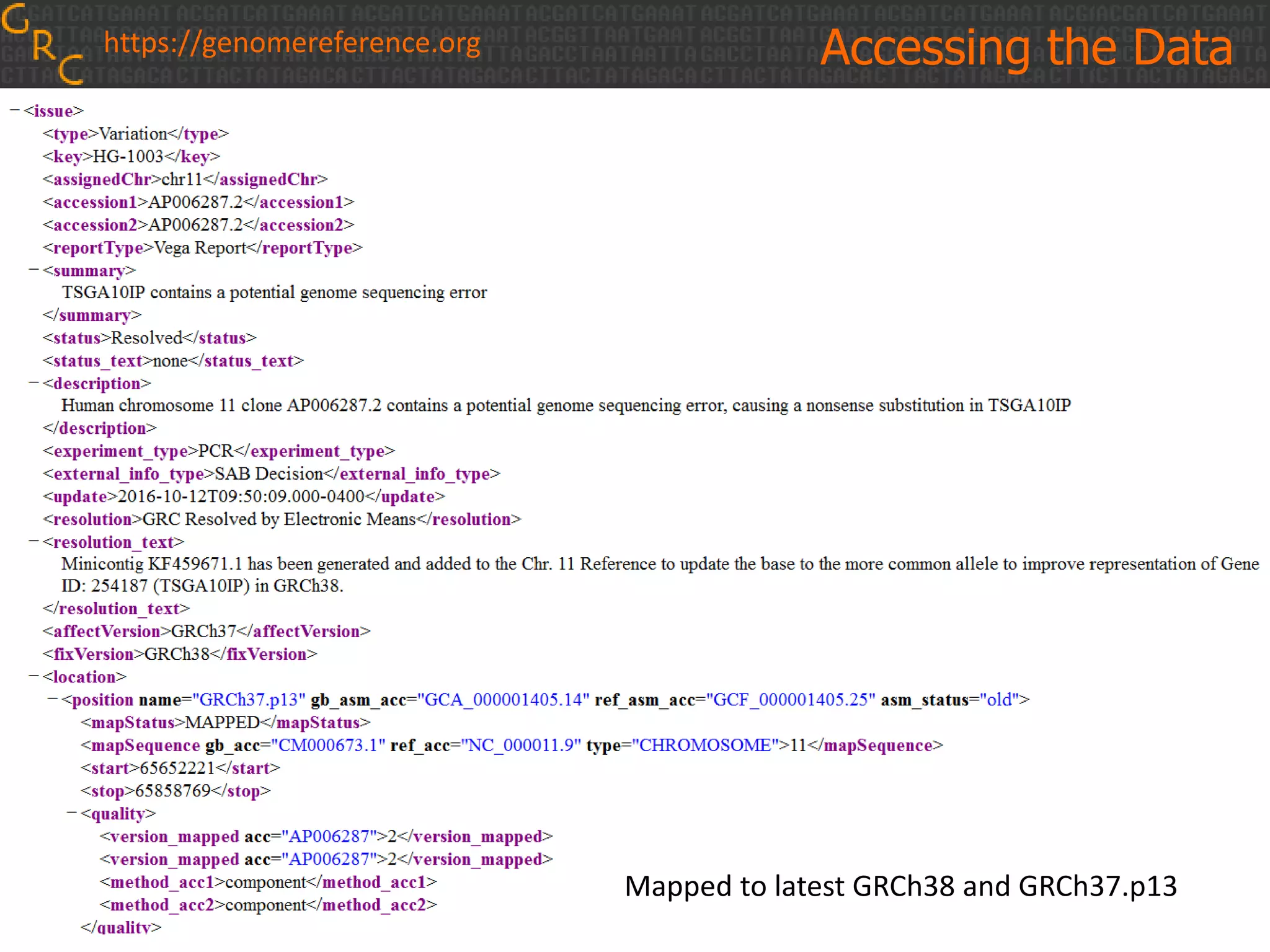Click the status Resolved line
The height and width of the screenshot is (952, 1270).
tap(149, 338)
